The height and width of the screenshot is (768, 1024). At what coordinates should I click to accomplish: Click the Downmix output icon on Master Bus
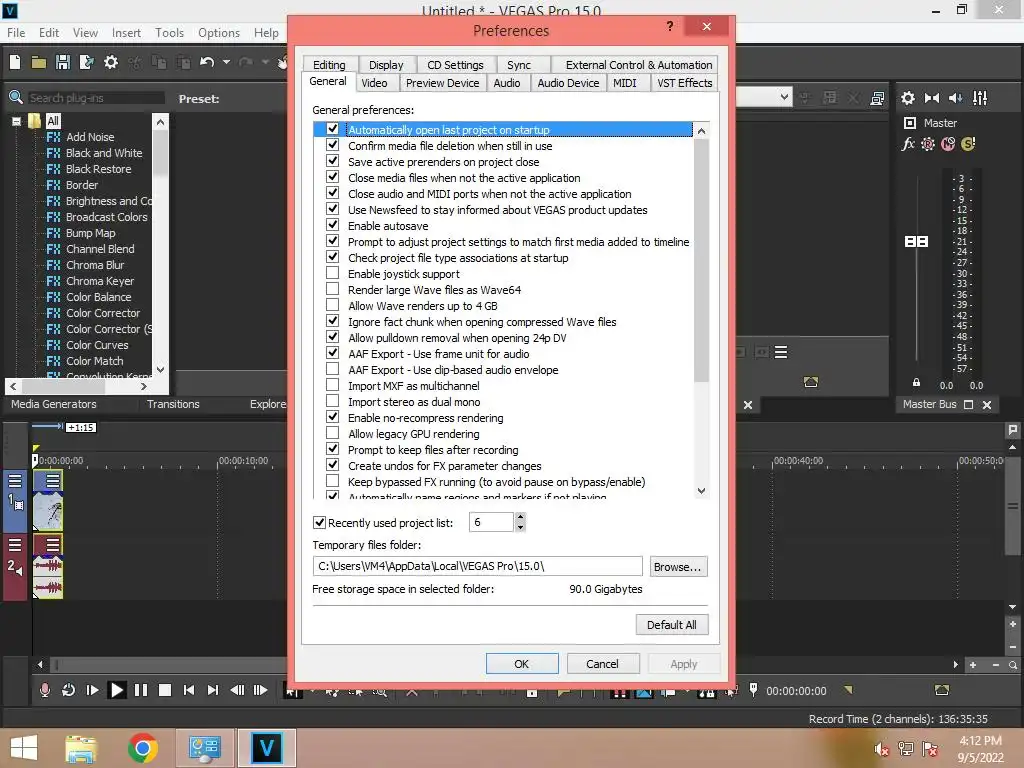click(x=932, y=98)
